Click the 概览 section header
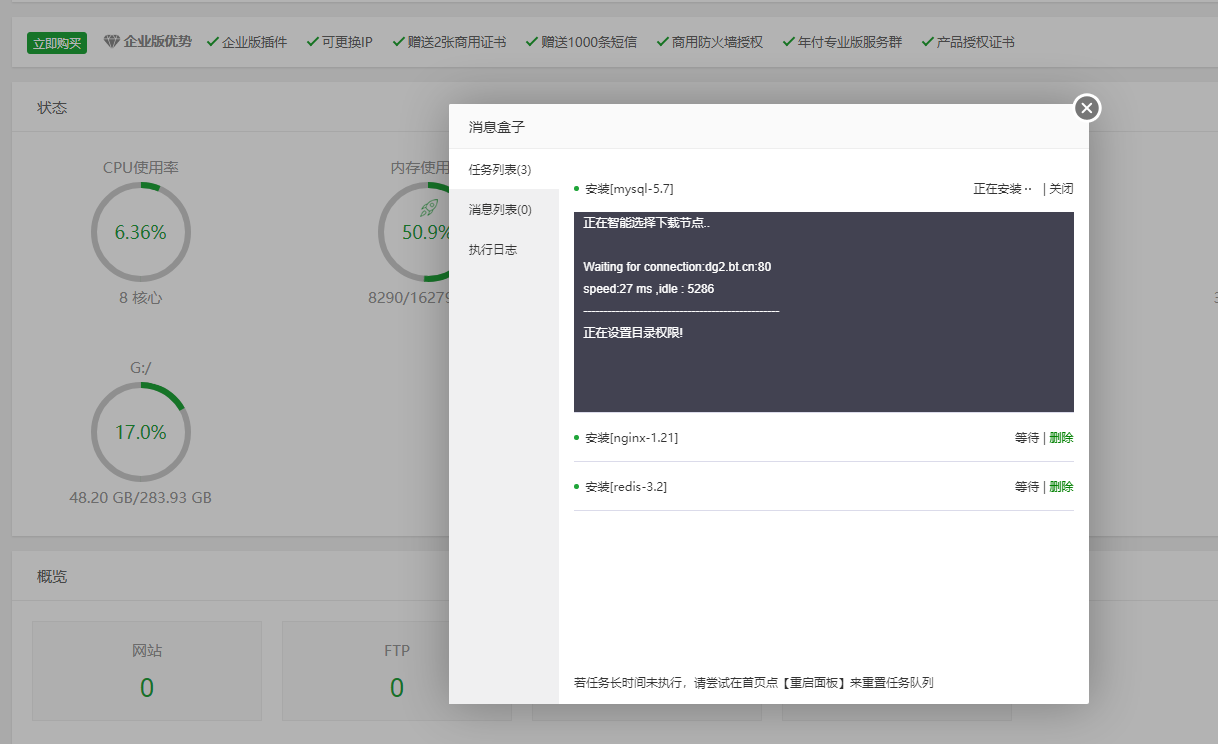The image size is (1218, 744). pos(52,576)
